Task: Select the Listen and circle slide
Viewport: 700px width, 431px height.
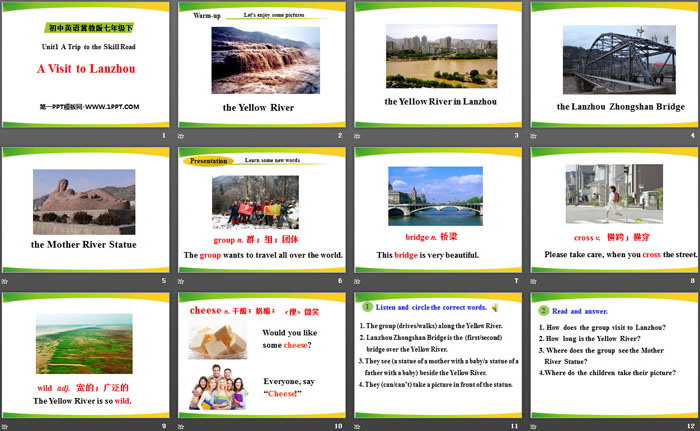Action: (438, 356)
